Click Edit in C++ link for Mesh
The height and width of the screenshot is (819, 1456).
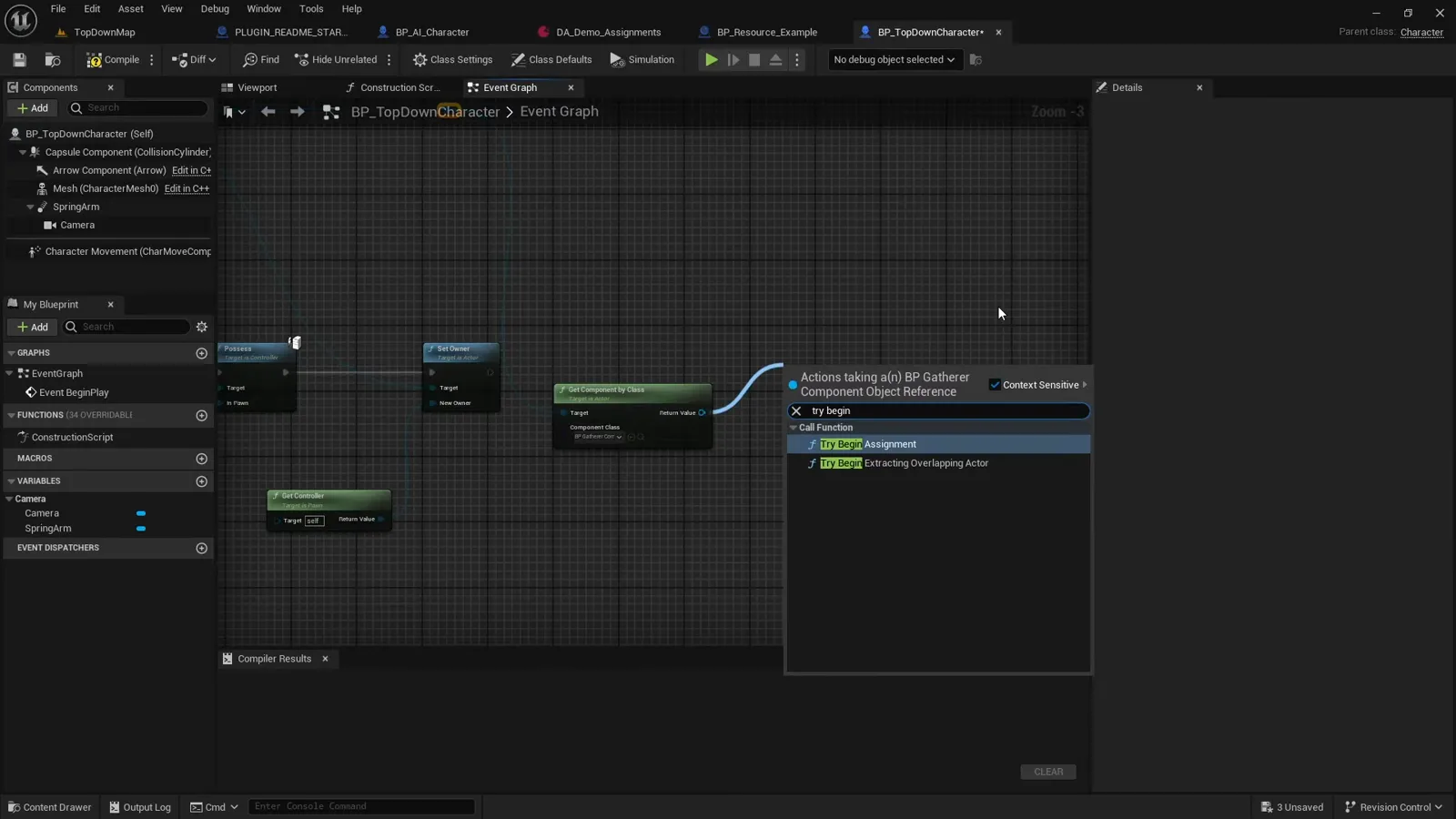(x=187, y=188)
